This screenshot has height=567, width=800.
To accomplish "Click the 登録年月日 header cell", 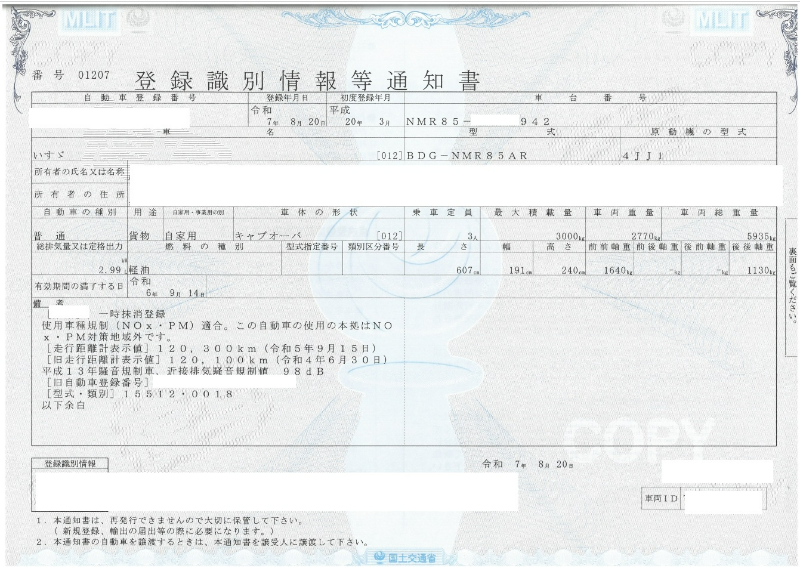I will click(x=287, y=97).
